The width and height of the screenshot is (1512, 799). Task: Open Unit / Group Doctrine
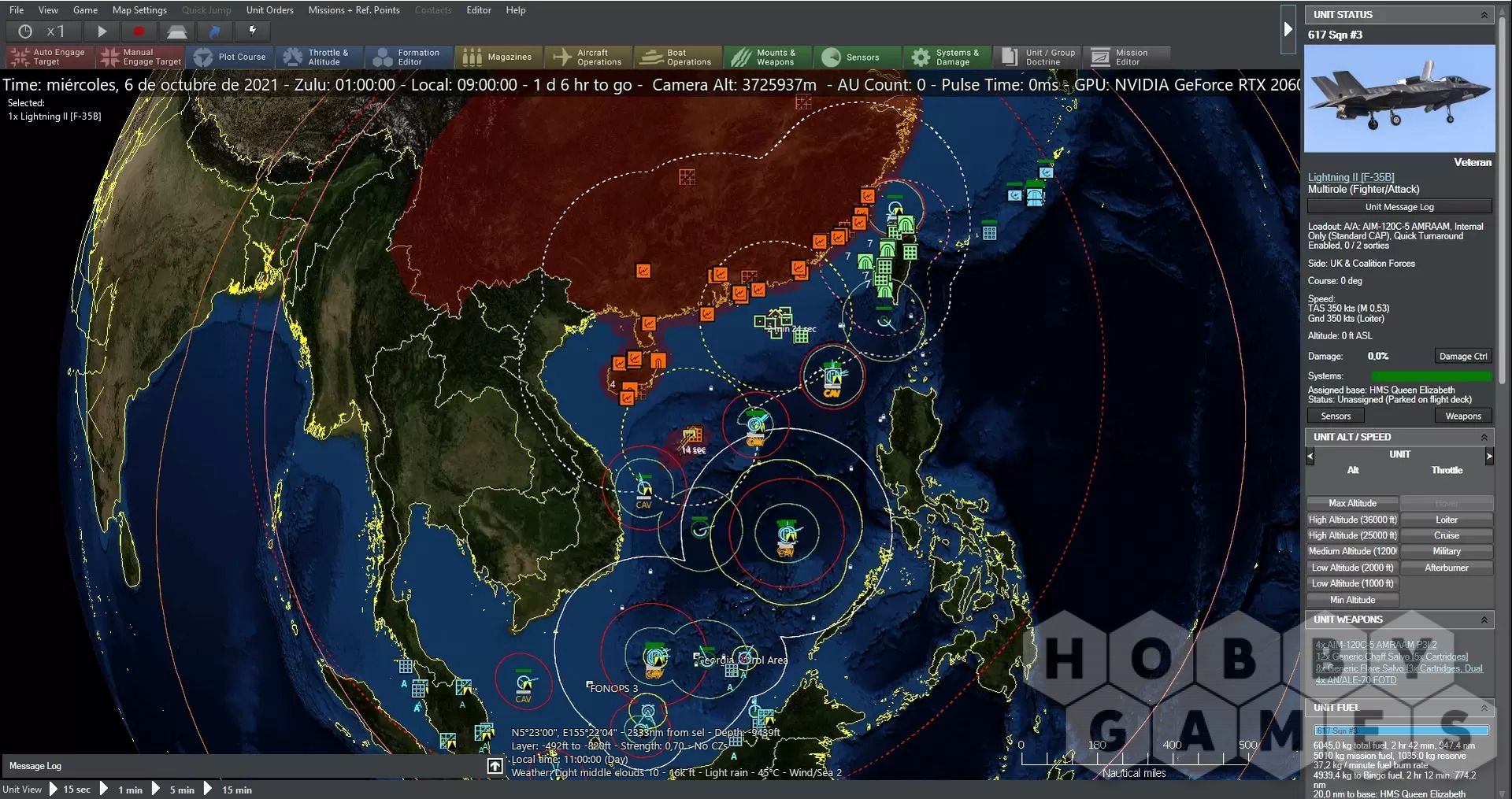pos(1038,57)
